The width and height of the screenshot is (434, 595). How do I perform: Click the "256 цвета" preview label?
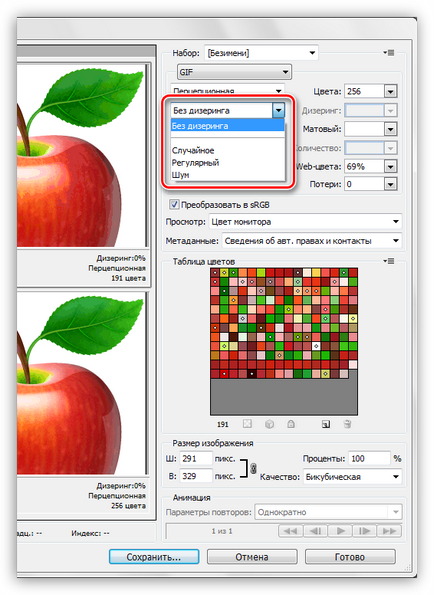[x=128, y=506]
